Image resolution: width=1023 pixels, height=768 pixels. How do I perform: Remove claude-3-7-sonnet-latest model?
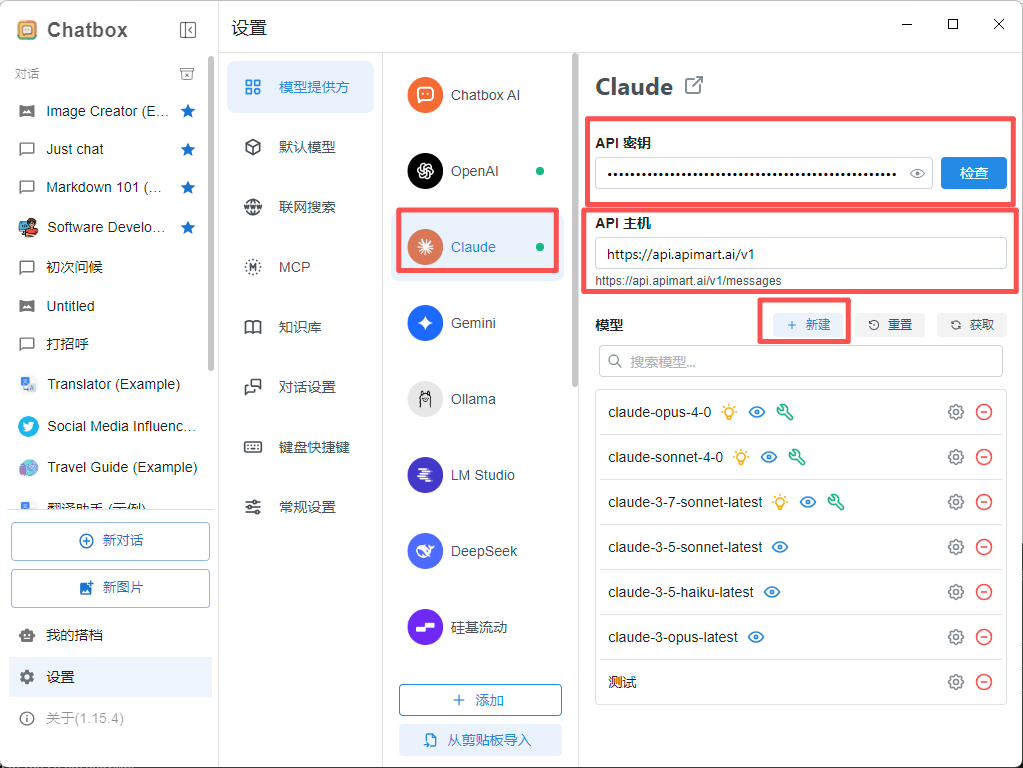[x=984, y=502]
